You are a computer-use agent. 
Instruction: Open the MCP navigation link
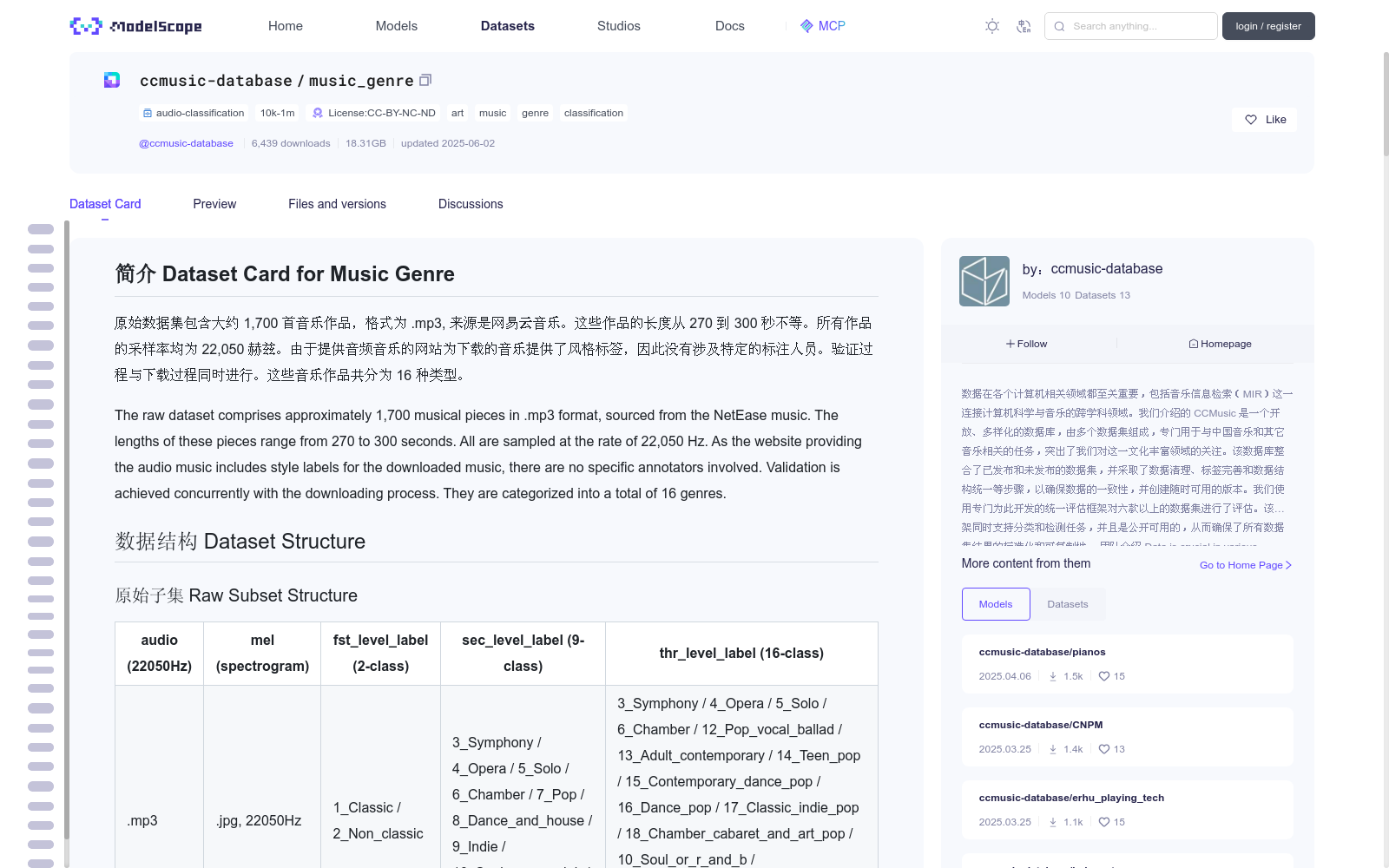(x=823, y=26)
